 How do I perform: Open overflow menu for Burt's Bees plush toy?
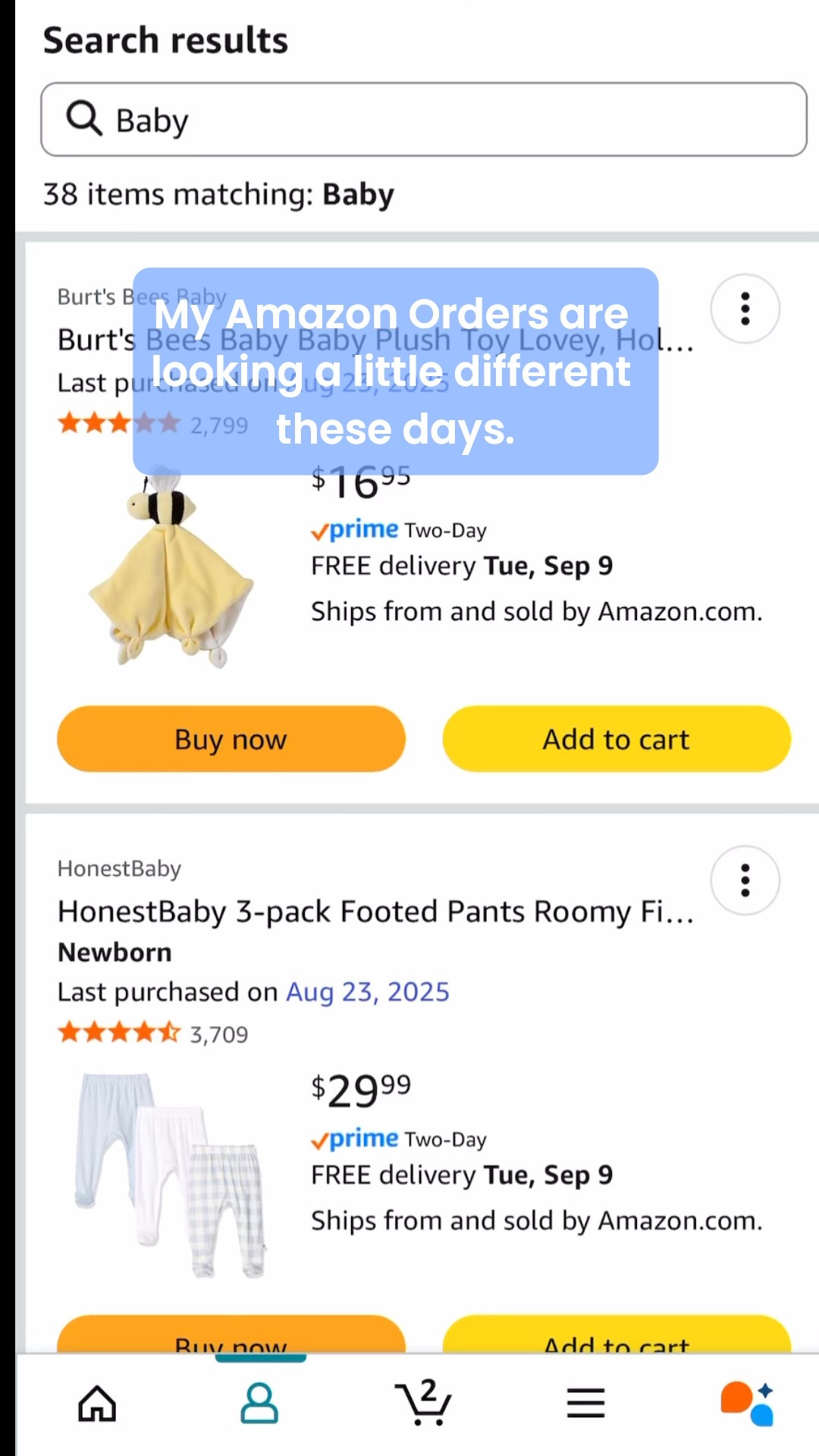(745, 309)
